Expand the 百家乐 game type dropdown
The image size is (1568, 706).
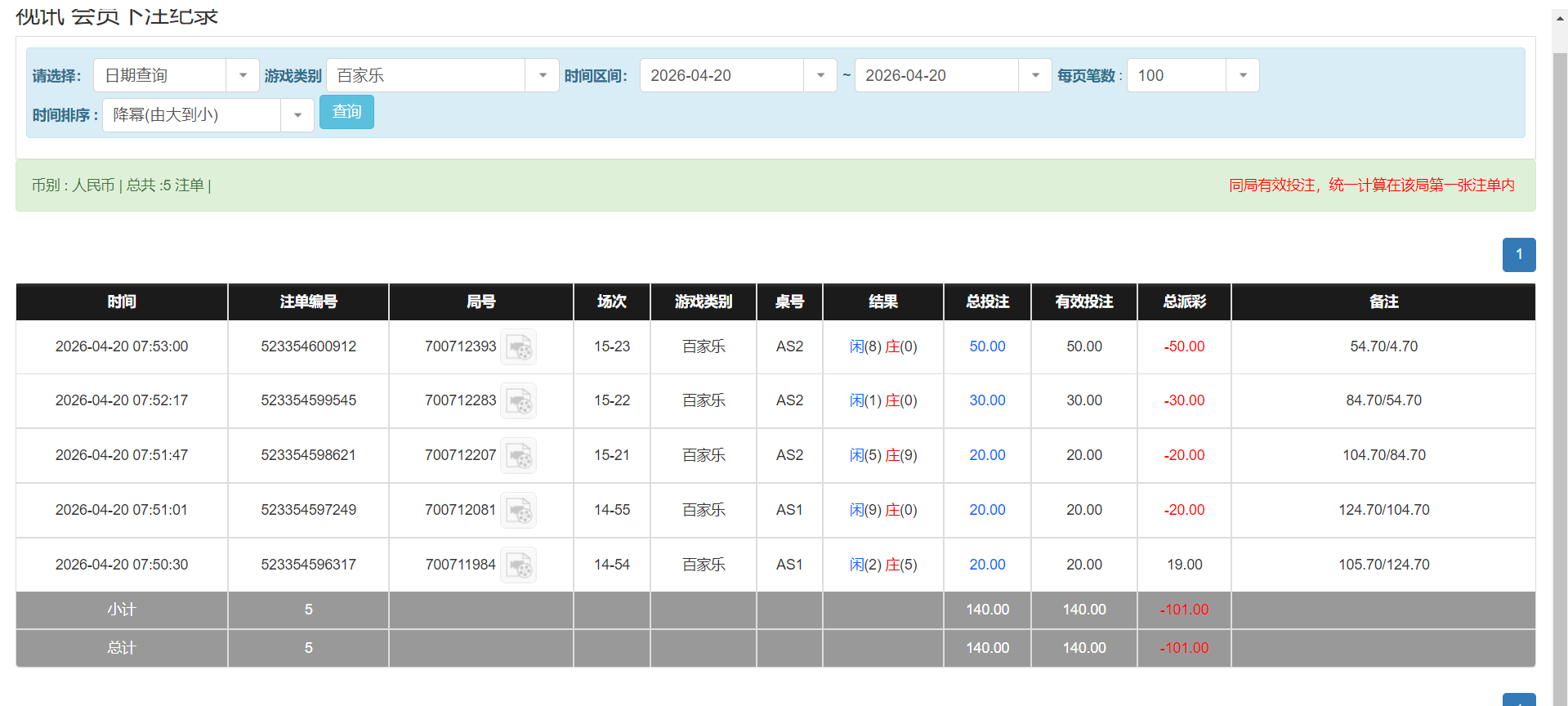[542, 75]
